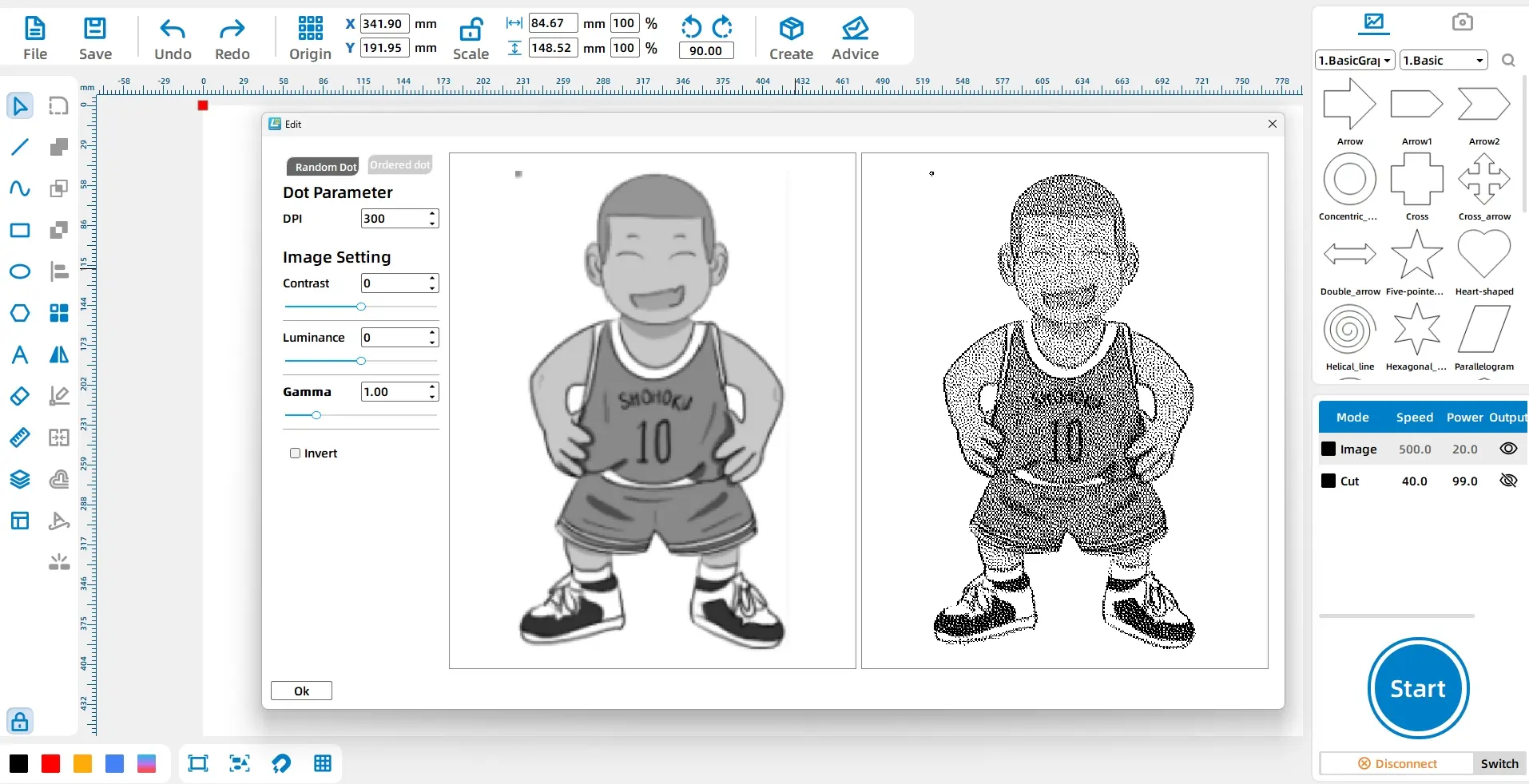Undo the last action

(173, 38)
